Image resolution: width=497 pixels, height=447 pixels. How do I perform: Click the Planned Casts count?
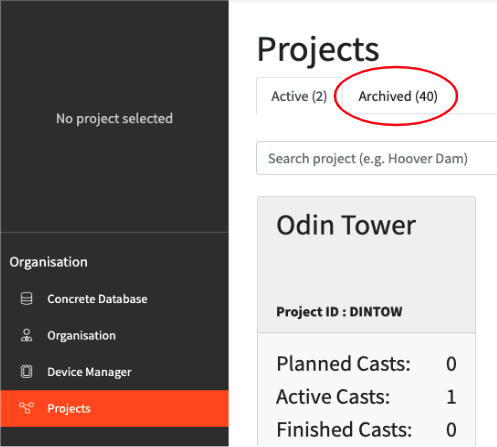click(451, 364)
